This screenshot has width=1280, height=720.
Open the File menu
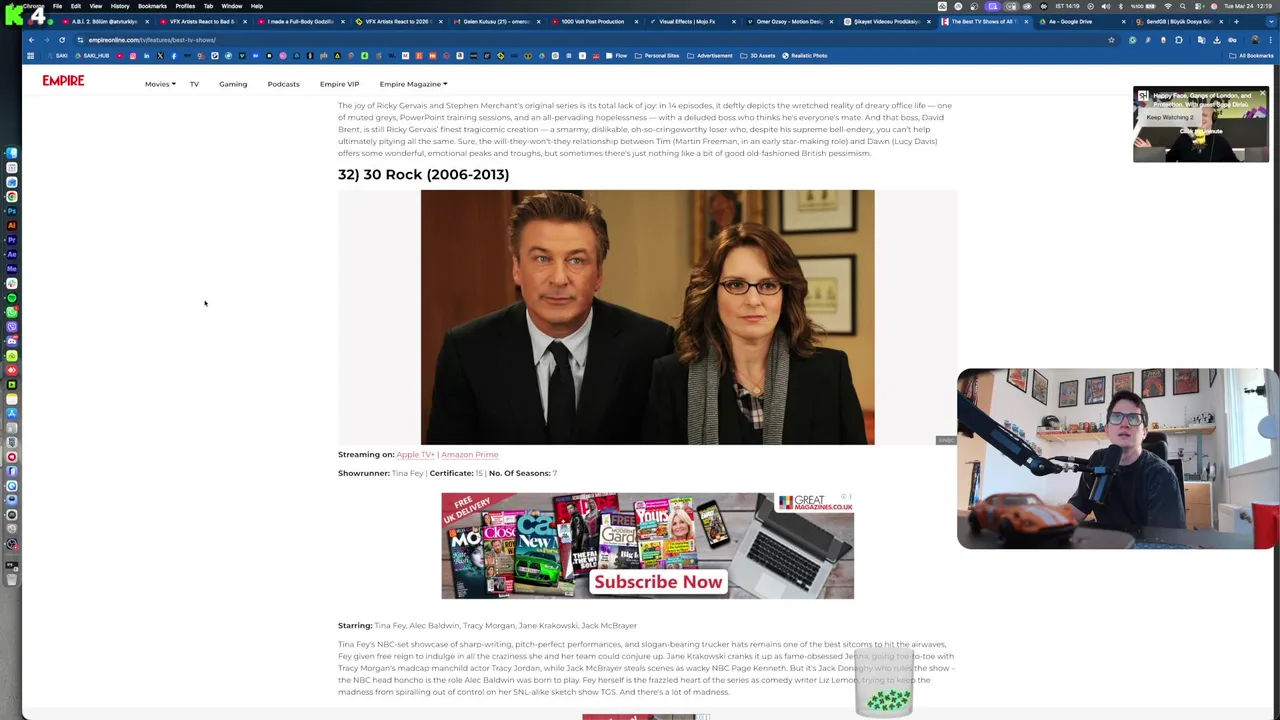click(57, 6)
